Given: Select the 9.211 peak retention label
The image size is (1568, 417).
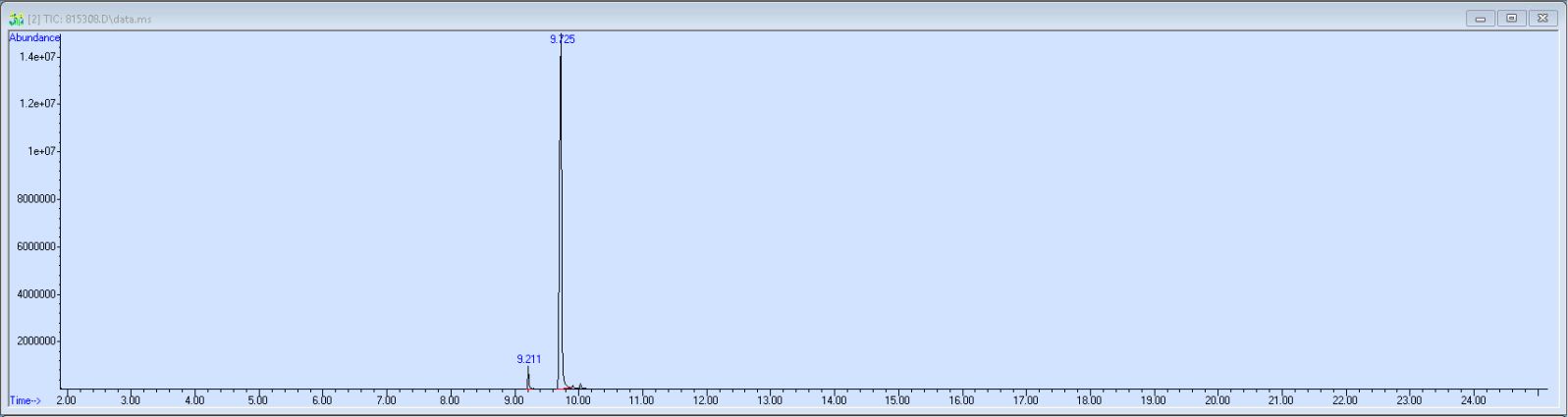Looking at the screenshot, I should click(528, 359).
